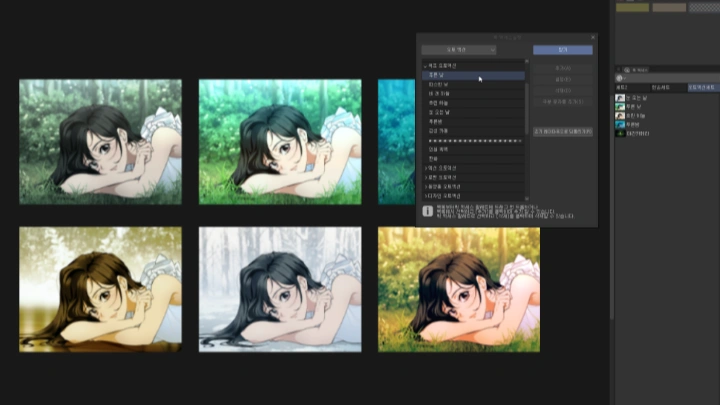Select the highlighted 푸른 날 row in the dialog list
Image resolution: width=720 pixels, height=405 pixels.
473,75
